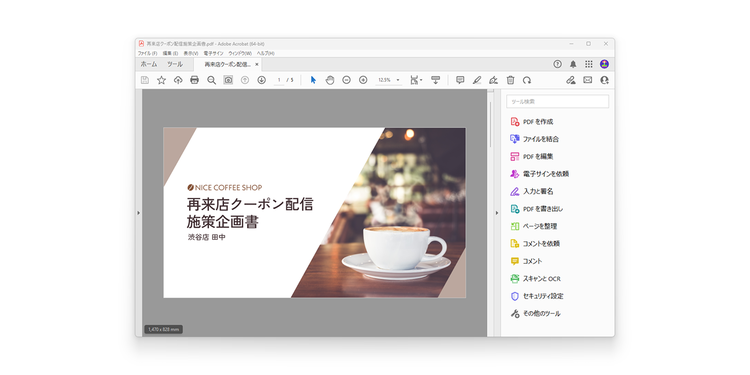Rotate the page with the circular arrow

point(527,80)
